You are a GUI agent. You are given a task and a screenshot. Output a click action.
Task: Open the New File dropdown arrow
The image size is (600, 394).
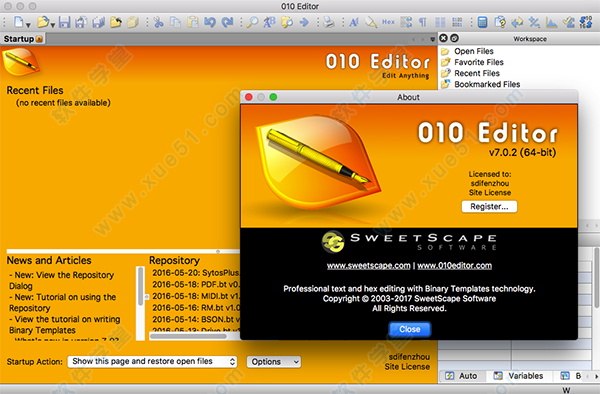coord(28,25)
